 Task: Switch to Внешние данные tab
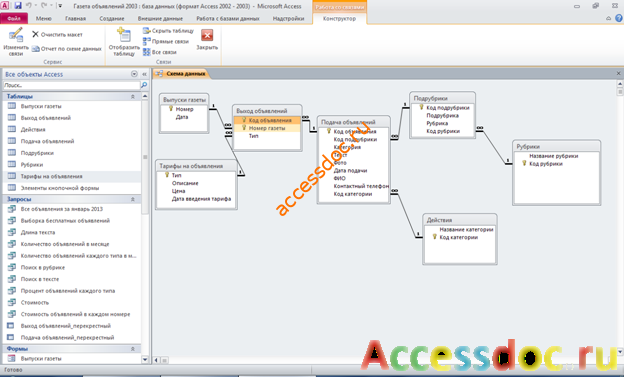160,18
